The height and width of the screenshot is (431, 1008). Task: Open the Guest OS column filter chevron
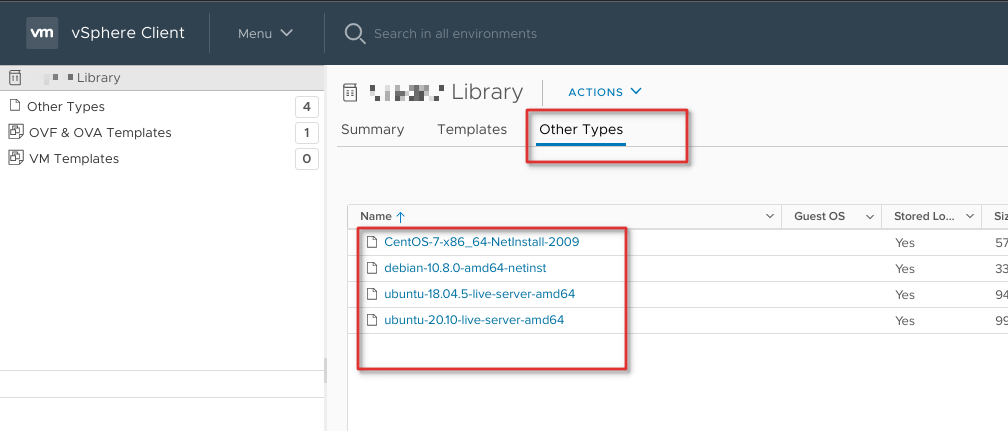click(870, 217)
